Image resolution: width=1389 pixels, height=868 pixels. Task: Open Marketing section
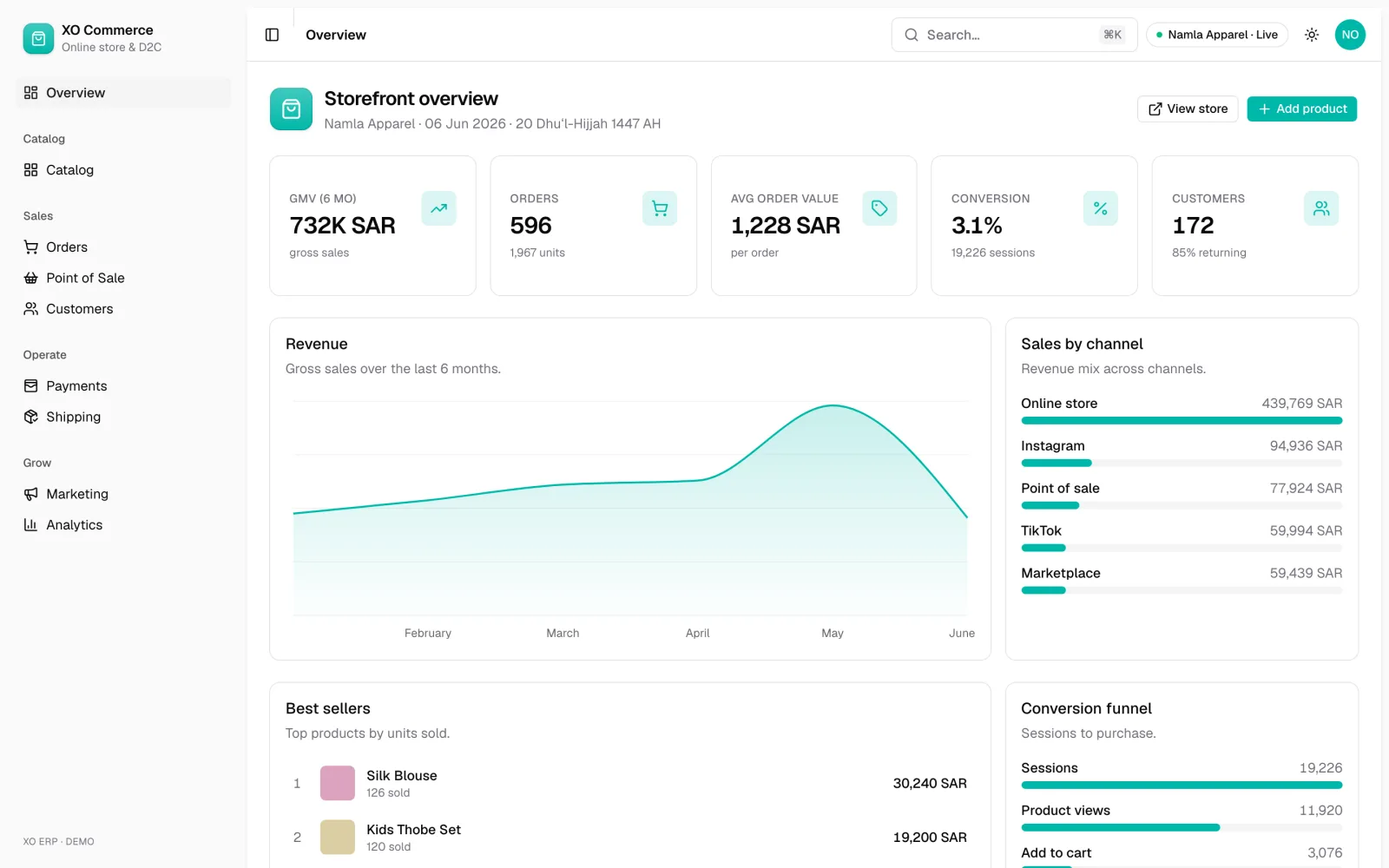123,494
